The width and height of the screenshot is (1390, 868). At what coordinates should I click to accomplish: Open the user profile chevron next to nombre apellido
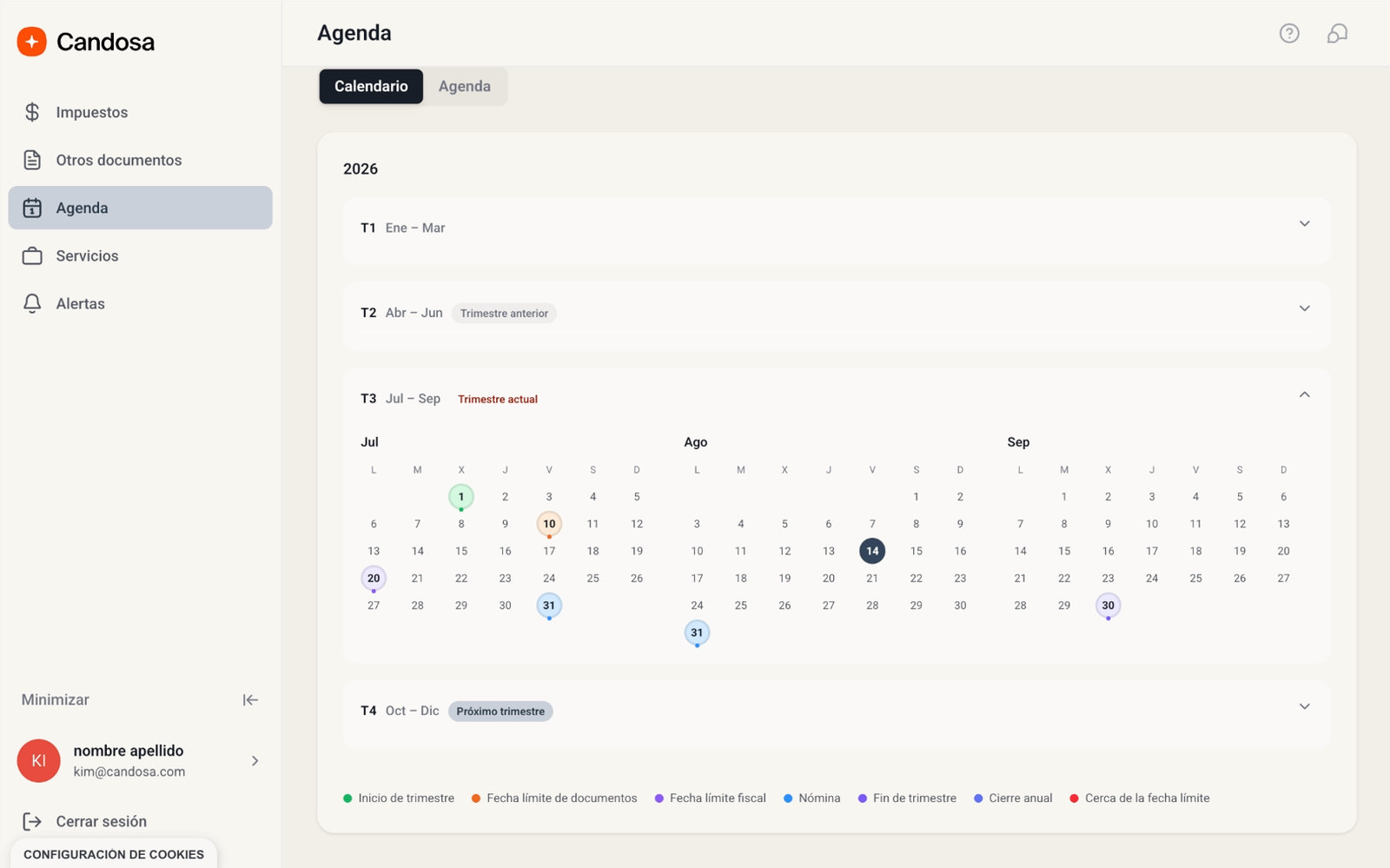[x=255, y=761]
